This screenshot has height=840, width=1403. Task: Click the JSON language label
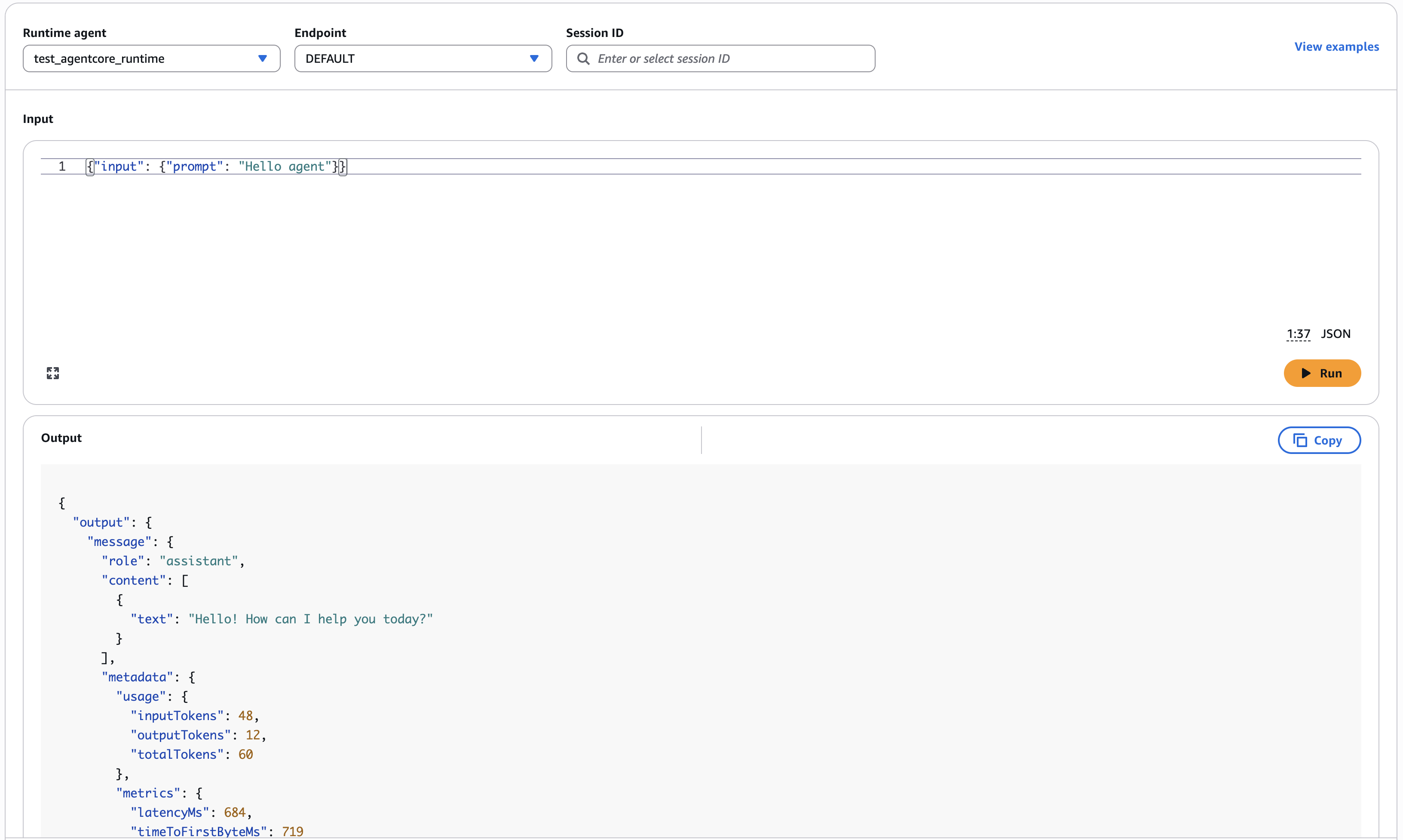click(x=1336, y=334)
